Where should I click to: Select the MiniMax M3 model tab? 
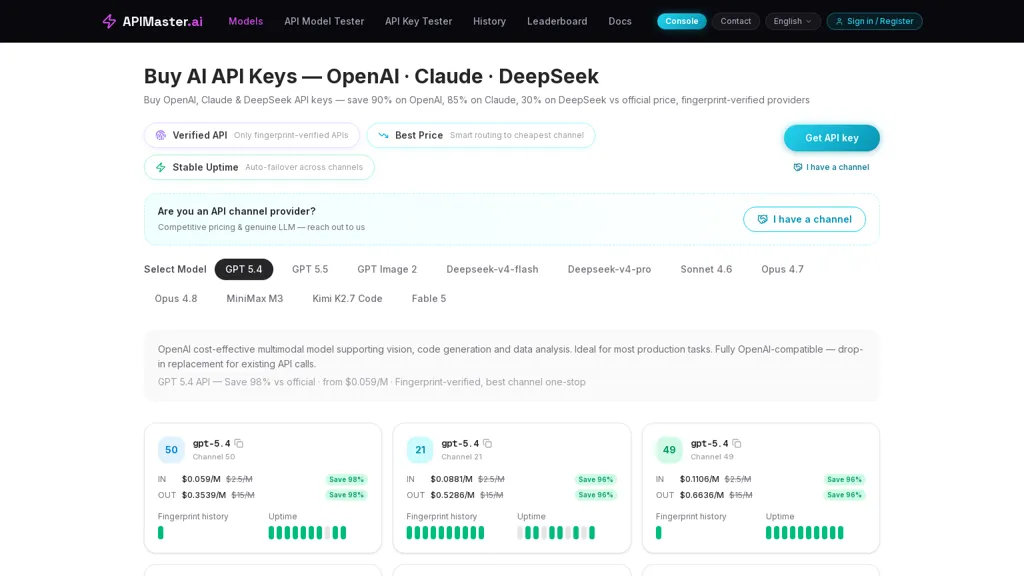254,298
